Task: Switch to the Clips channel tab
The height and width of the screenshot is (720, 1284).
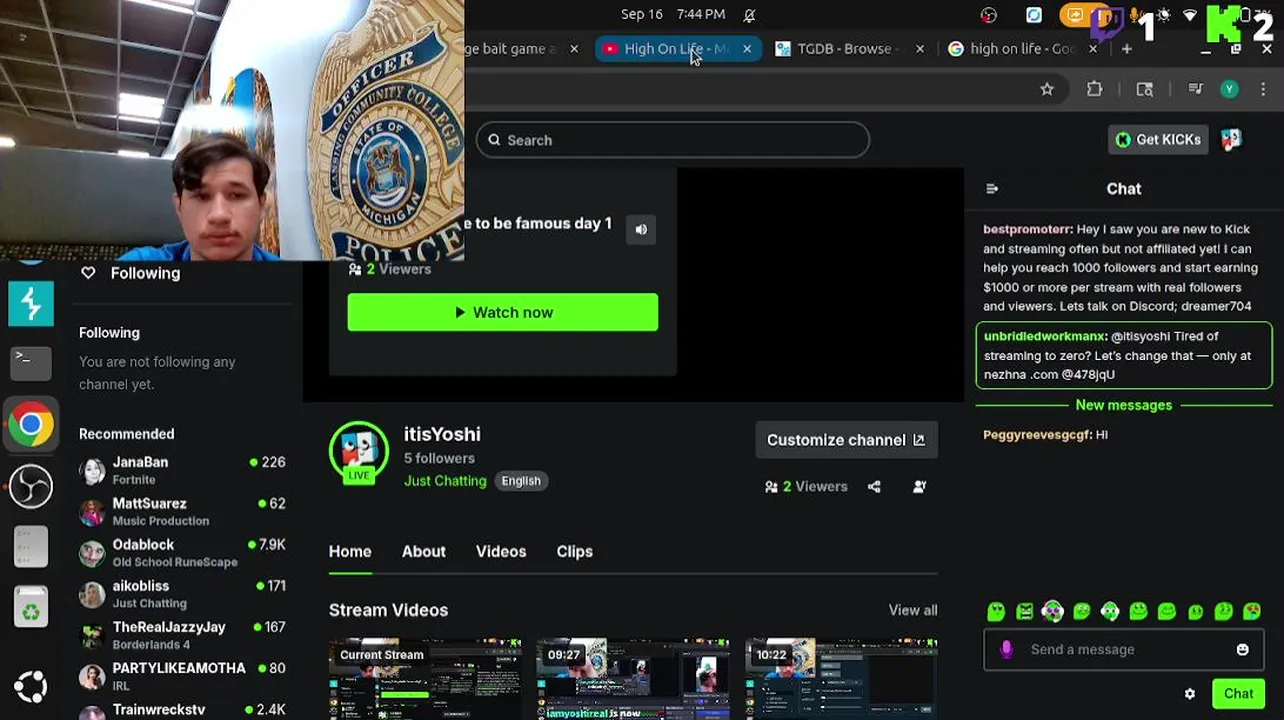Action: [575, 552]
